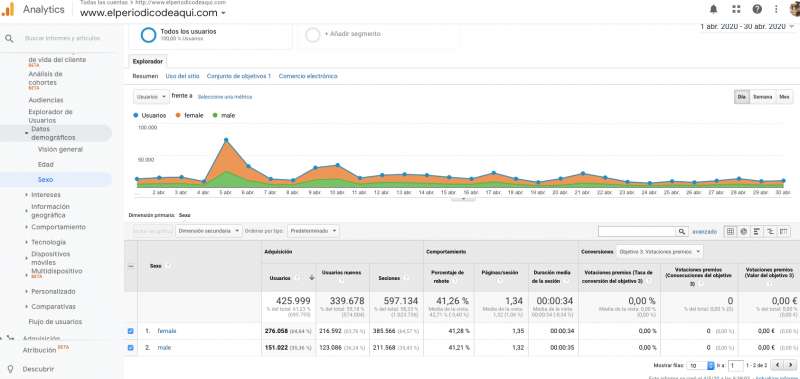Click help icon beside Sesiones header
Viewport: 800px width, 379px height.
407,278
